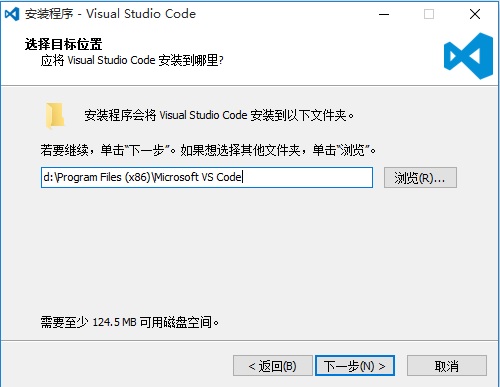The image size is (500, 387).
Task: Cancel setup with the 取消 button
Action: [x=447, y=366]
